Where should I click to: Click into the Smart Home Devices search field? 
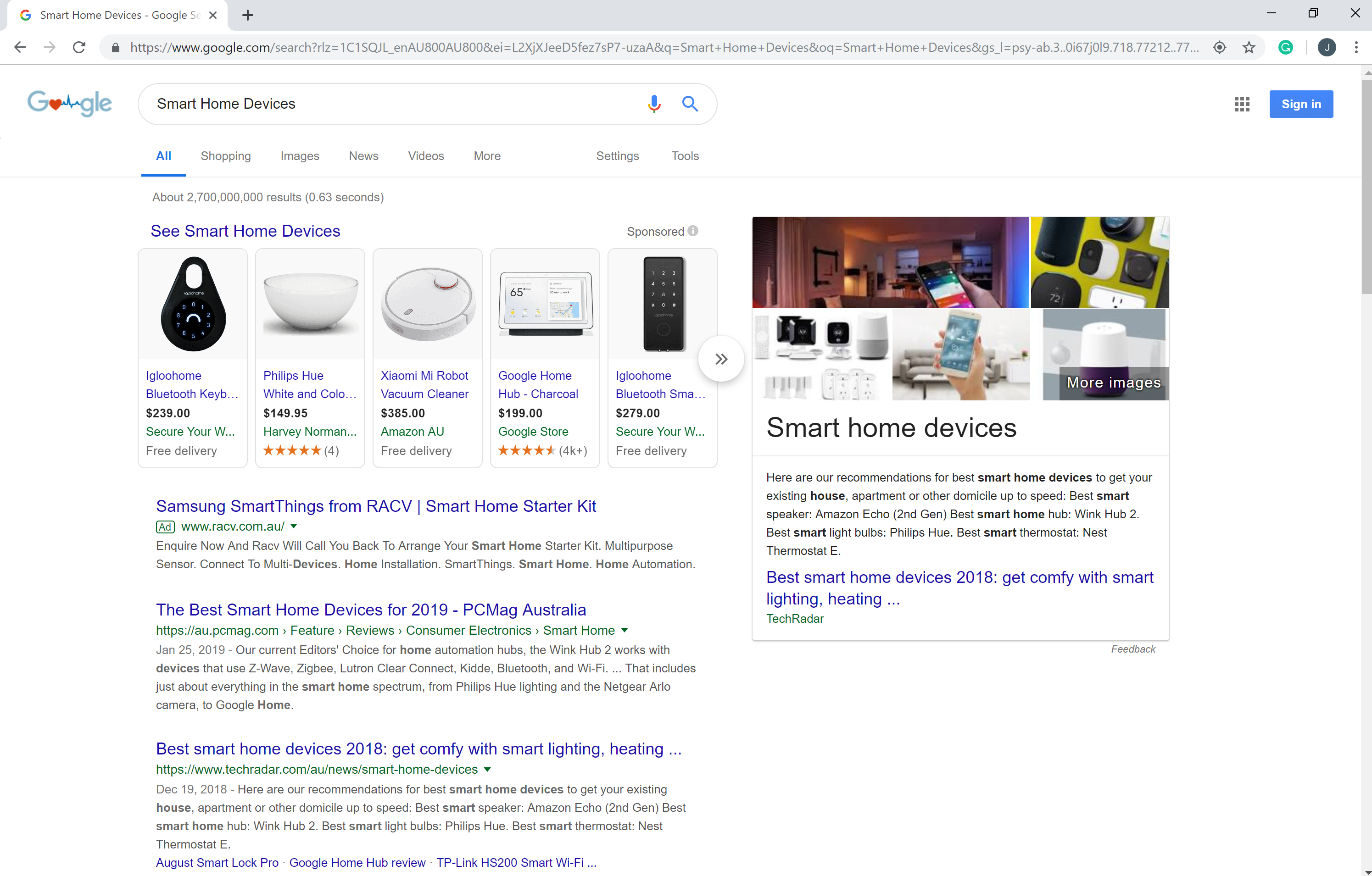click(x=387, y=104)
